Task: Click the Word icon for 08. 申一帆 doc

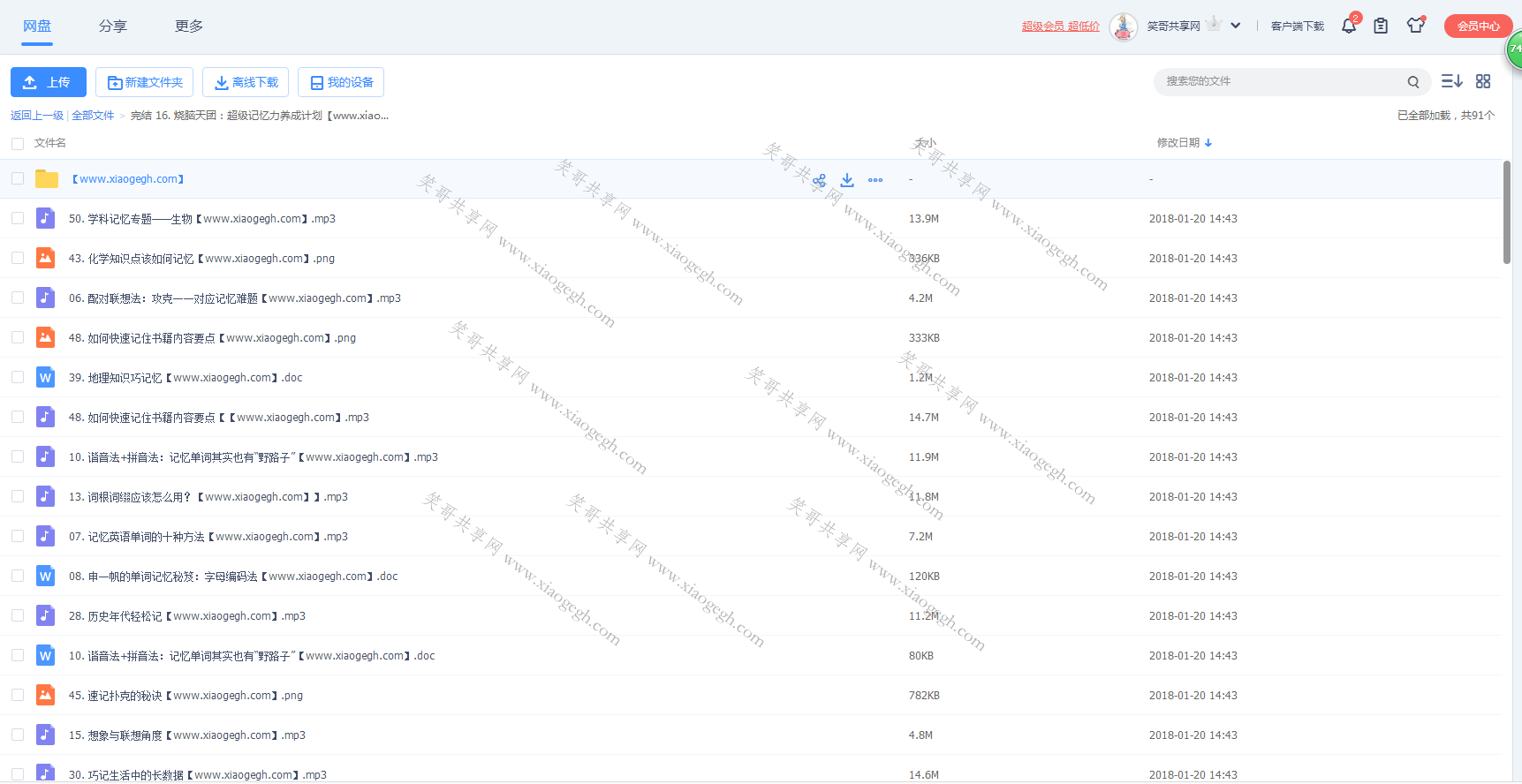Action: [45, 576]
